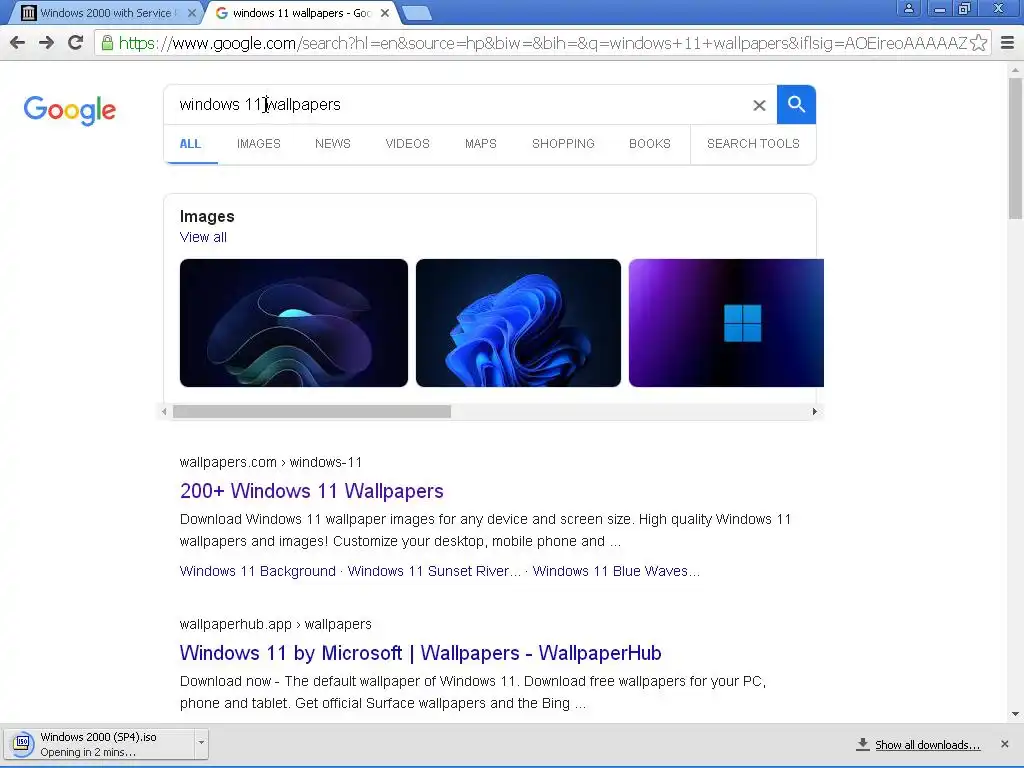Go back using browser back arrow
Image resolution: width=1024 pixels, height=768 pixels.
[x=18, y=43]
